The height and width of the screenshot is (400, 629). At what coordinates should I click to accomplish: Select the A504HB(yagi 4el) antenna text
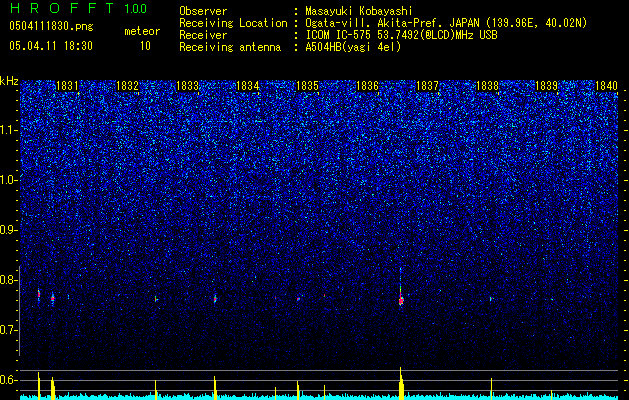click(x=353, y=47)
